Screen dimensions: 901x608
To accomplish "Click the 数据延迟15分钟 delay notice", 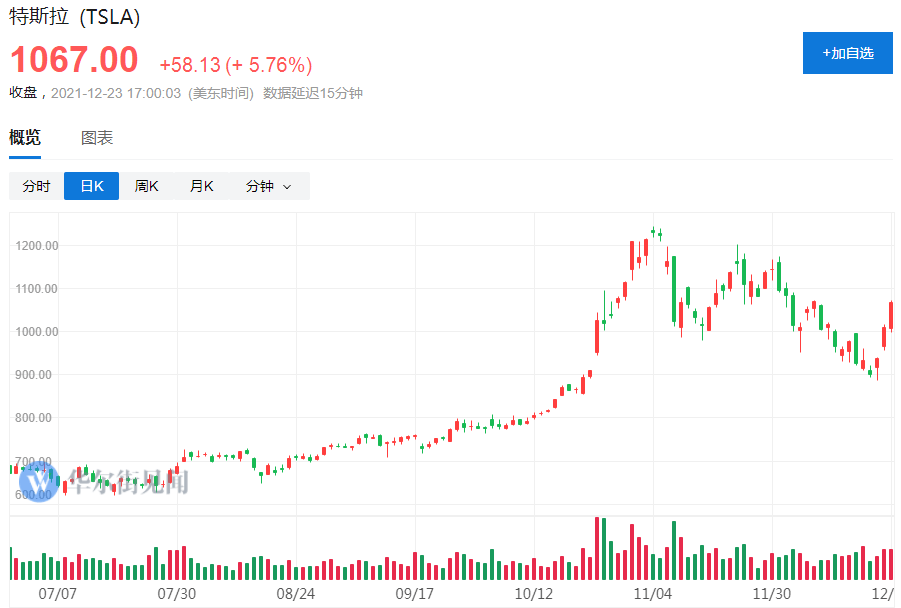I will 314,92.
